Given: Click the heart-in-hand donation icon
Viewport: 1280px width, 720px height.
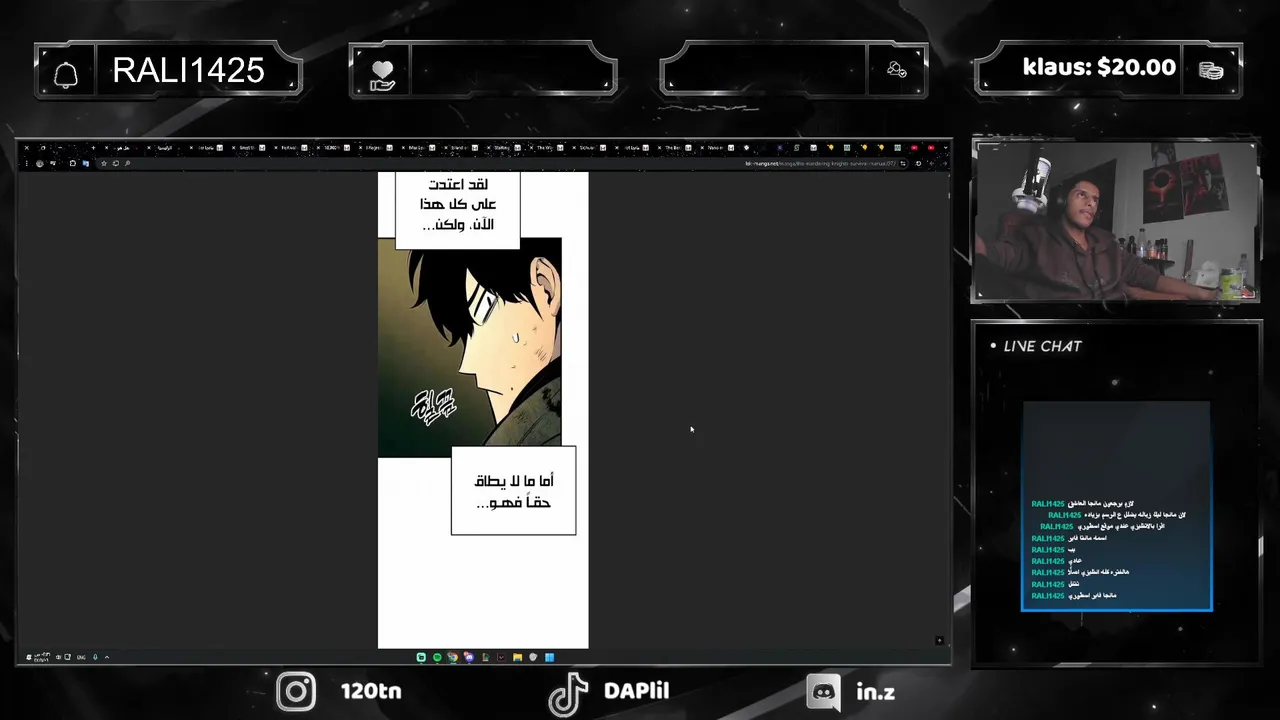Looking at the screenshot, I should pos(382,75).
